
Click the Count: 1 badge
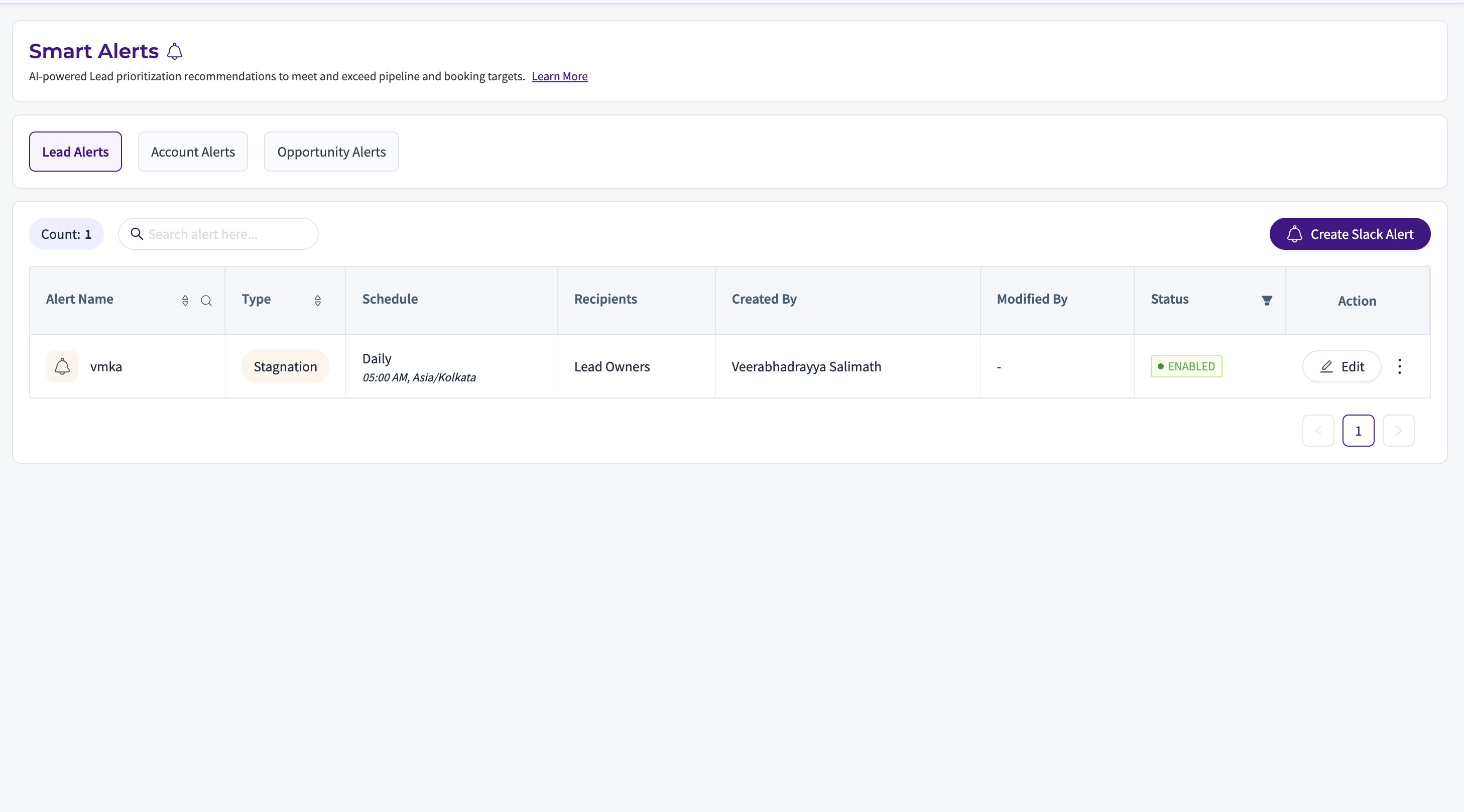pyautogui.click(x=66, y=233)
